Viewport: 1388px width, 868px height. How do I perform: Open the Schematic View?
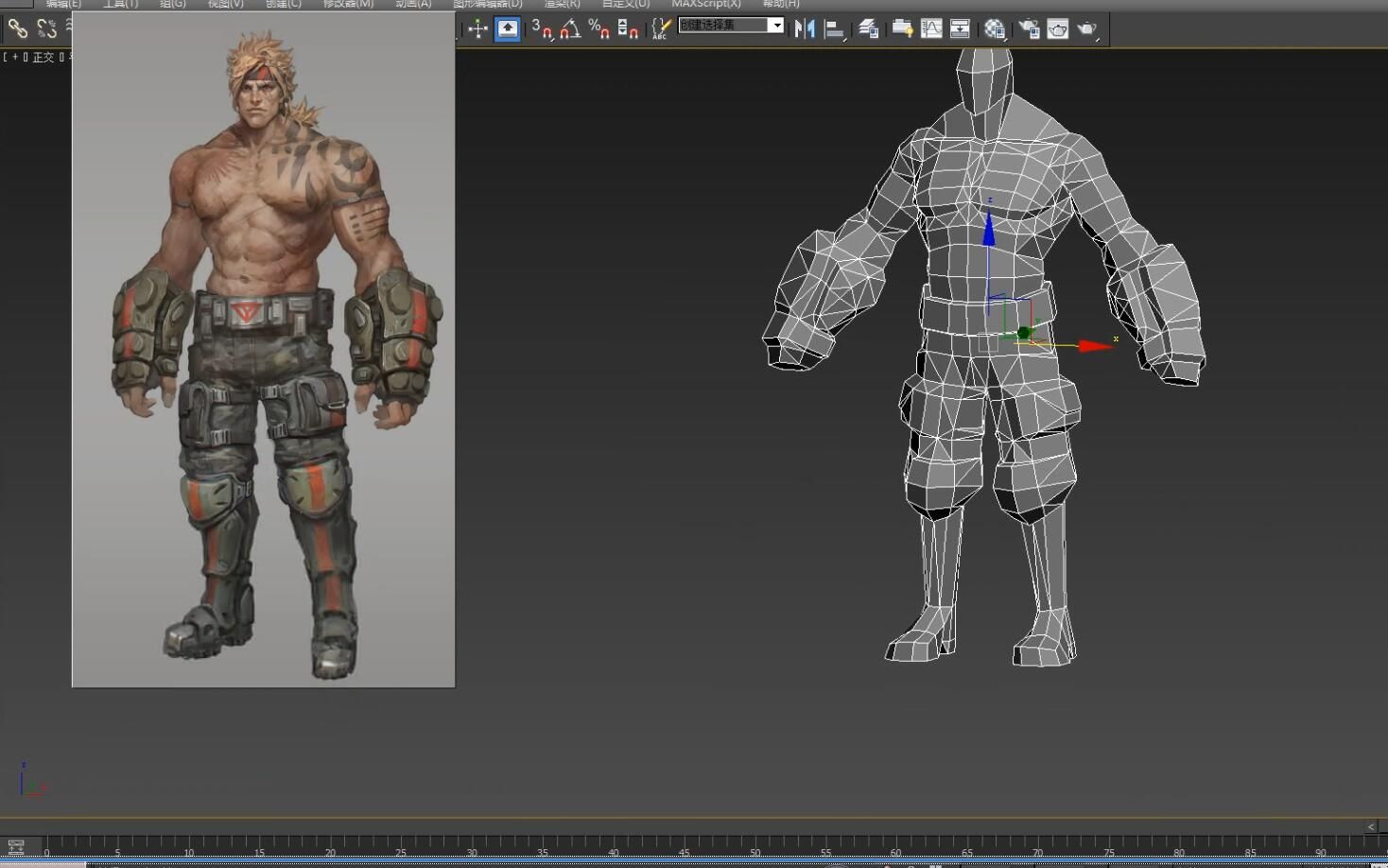tap(960, 29)
